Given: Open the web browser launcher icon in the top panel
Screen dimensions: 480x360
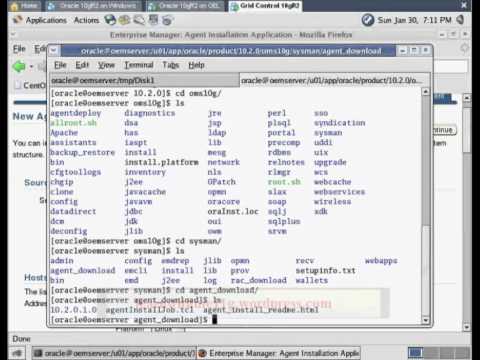Looking at the screenshot, I should click(110, 20).
